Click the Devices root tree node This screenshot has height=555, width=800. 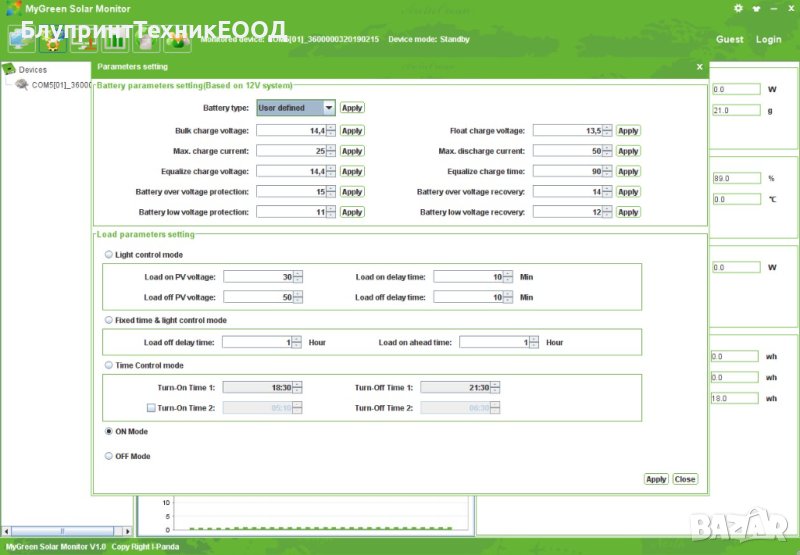click(32, 70)
